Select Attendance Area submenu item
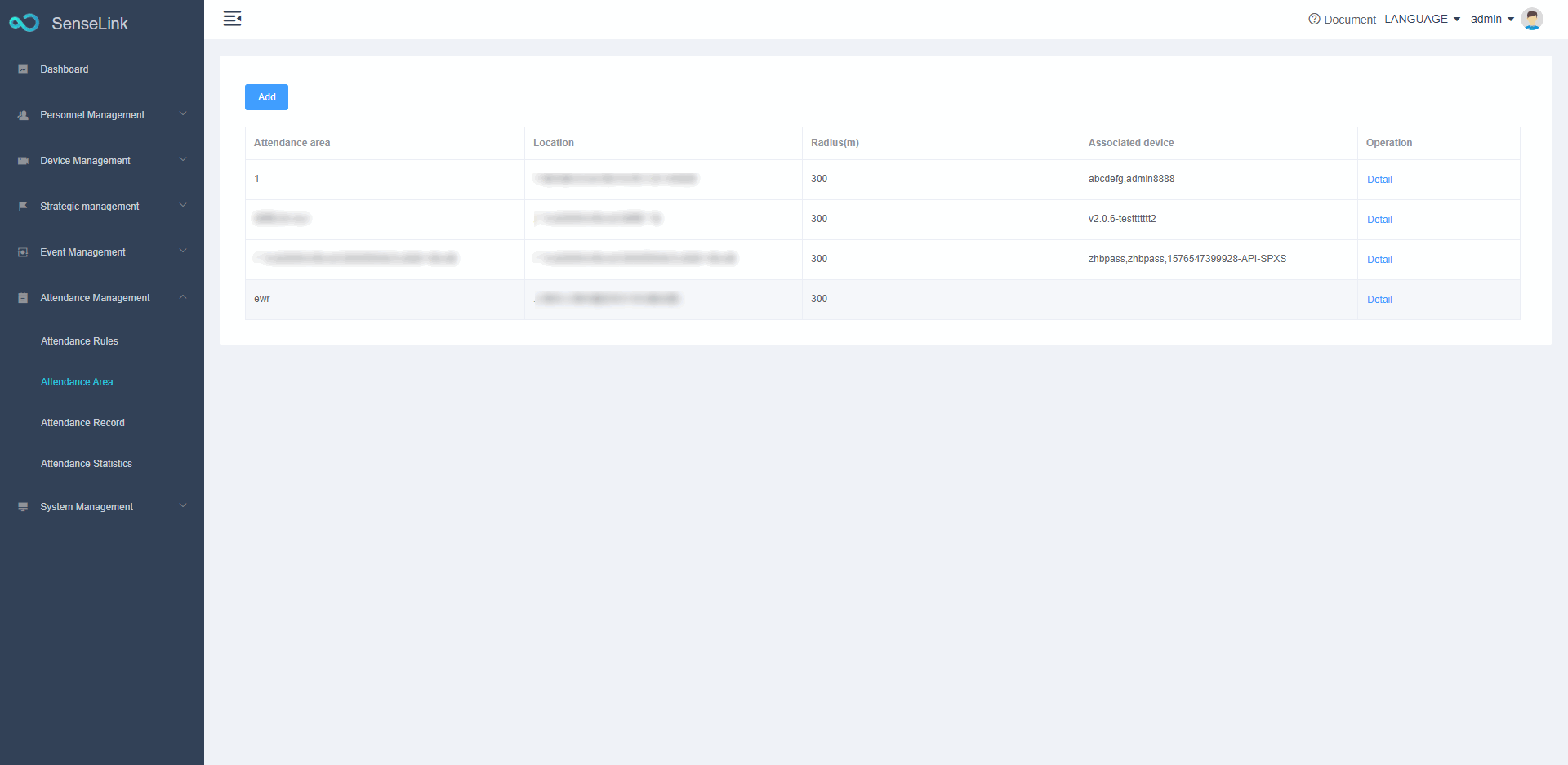1568x765 pixels. 77,382
